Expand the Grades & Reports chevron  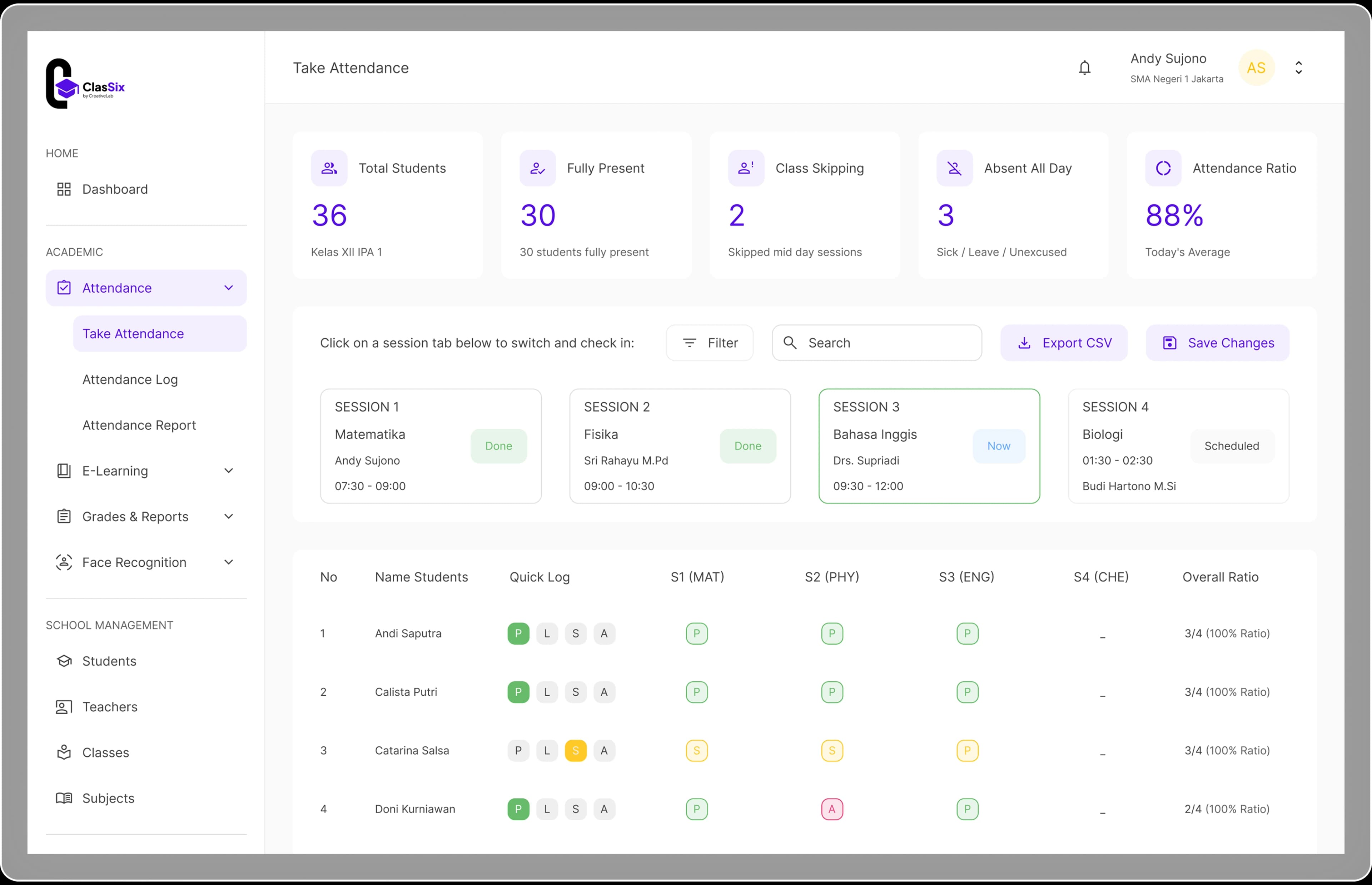[229, 516]
